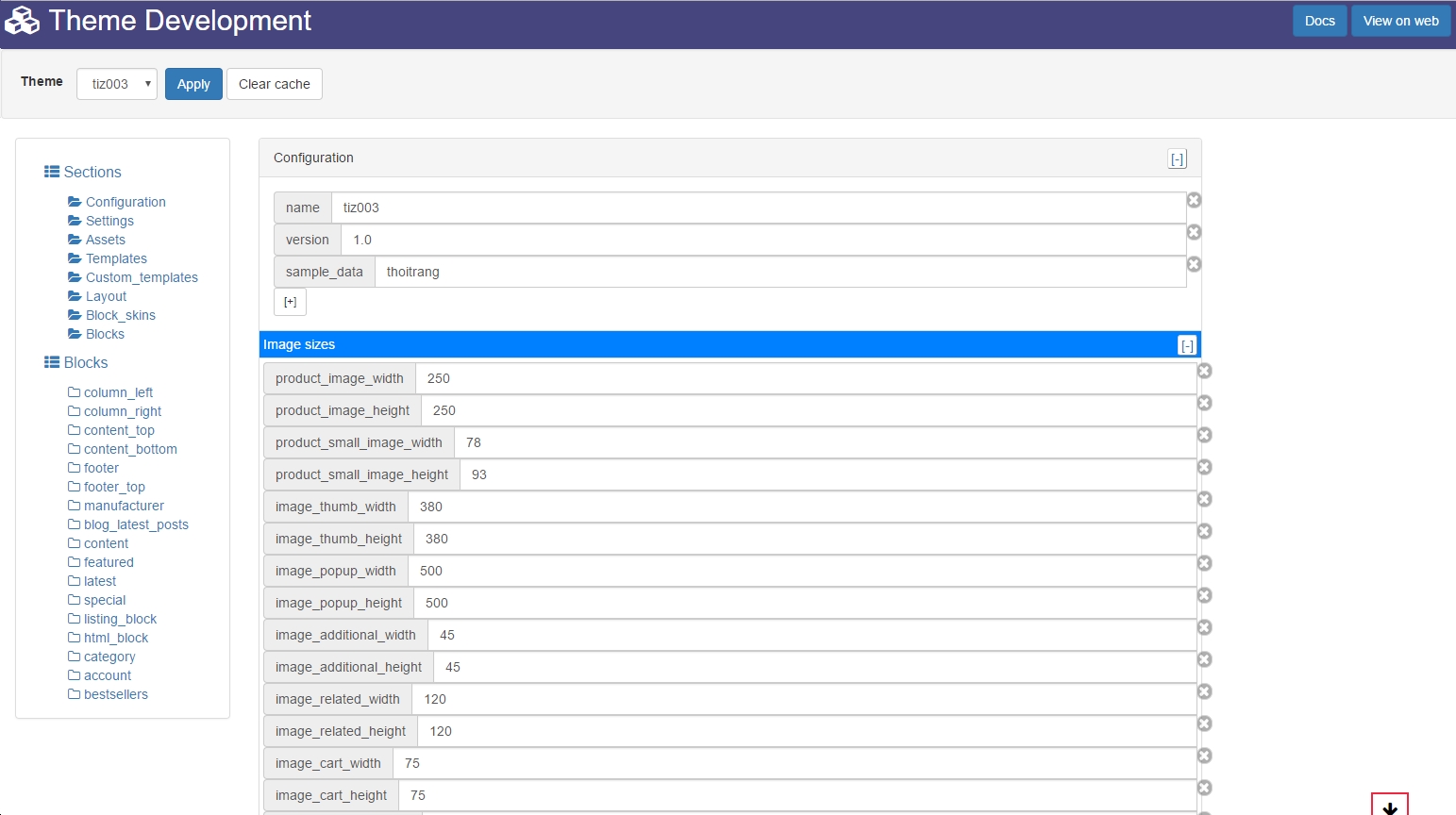Open the Theme dropdown showing tiz003
Viewport: 1456px width, 815px height.
117,84
